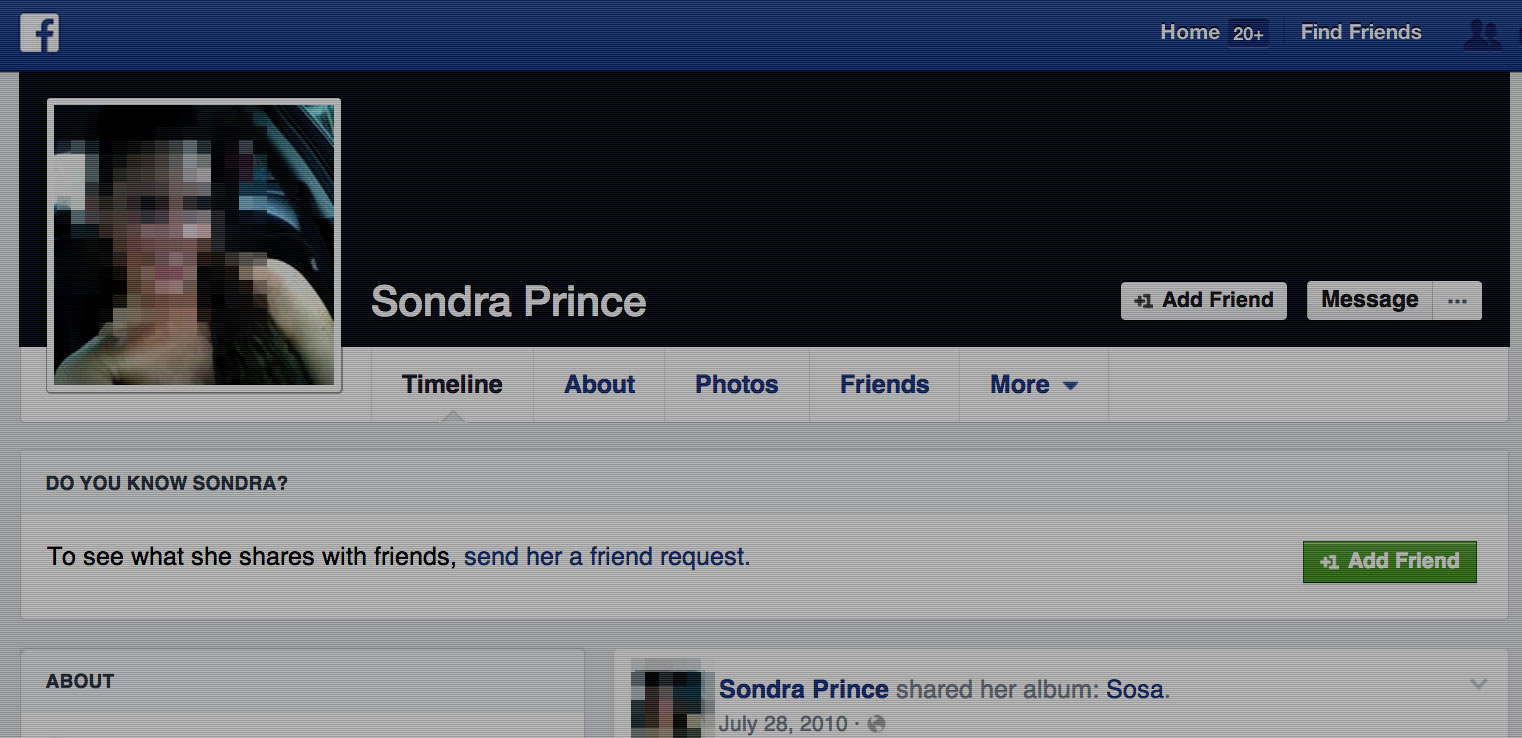Go to Home in the top bar
Screen dimensions: 1522x738
coord(1189,32)
